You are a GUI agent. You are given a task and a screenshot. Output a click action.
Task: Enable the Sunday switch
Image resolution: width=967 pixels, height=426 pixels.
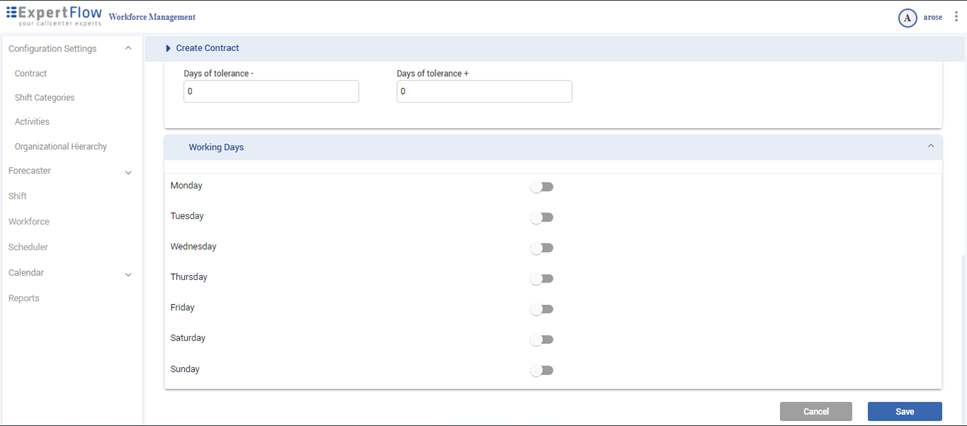click(x=542, y=370)
